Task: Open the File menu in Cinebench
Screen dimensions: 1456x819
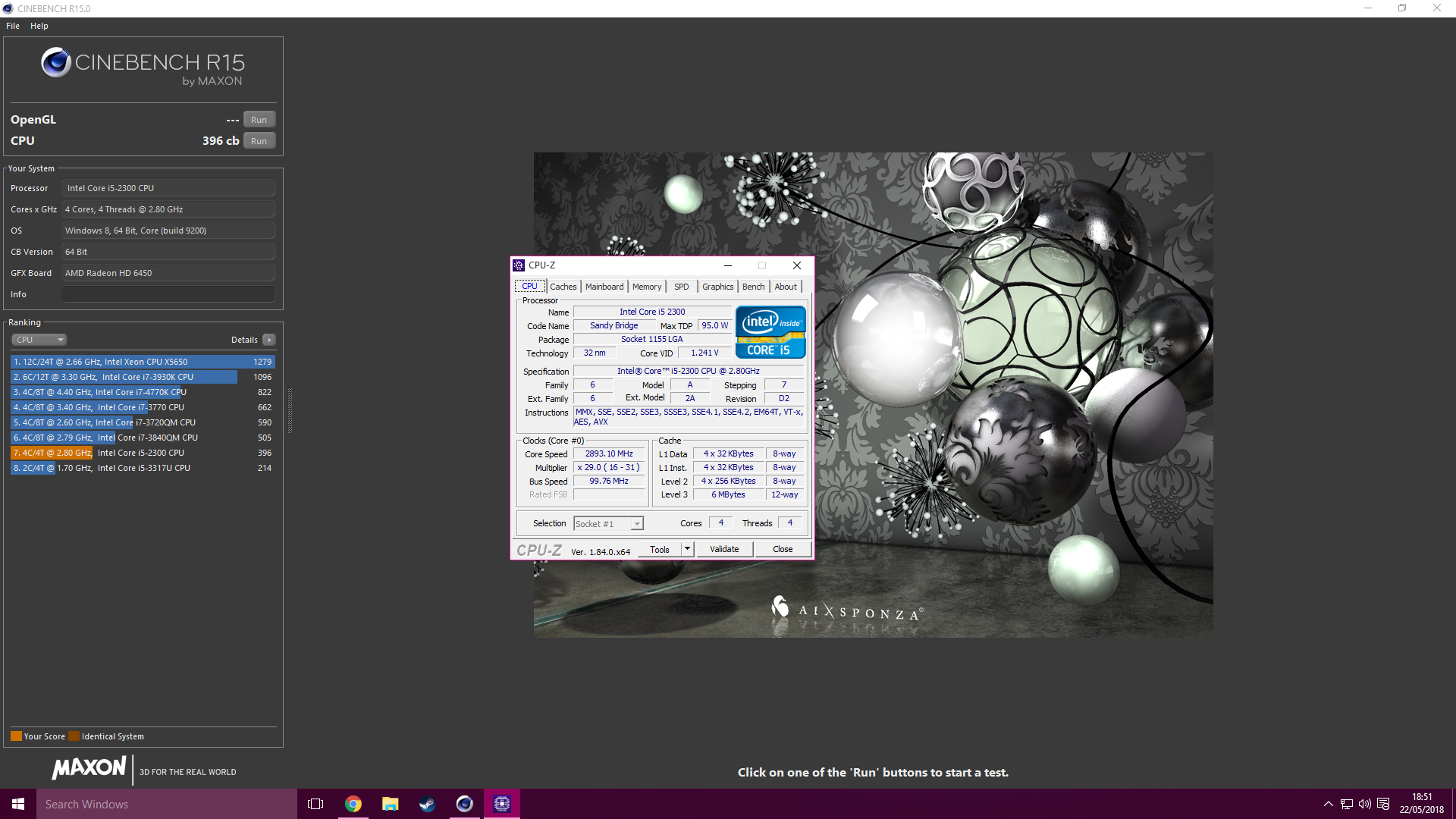Action: (13, 26)
